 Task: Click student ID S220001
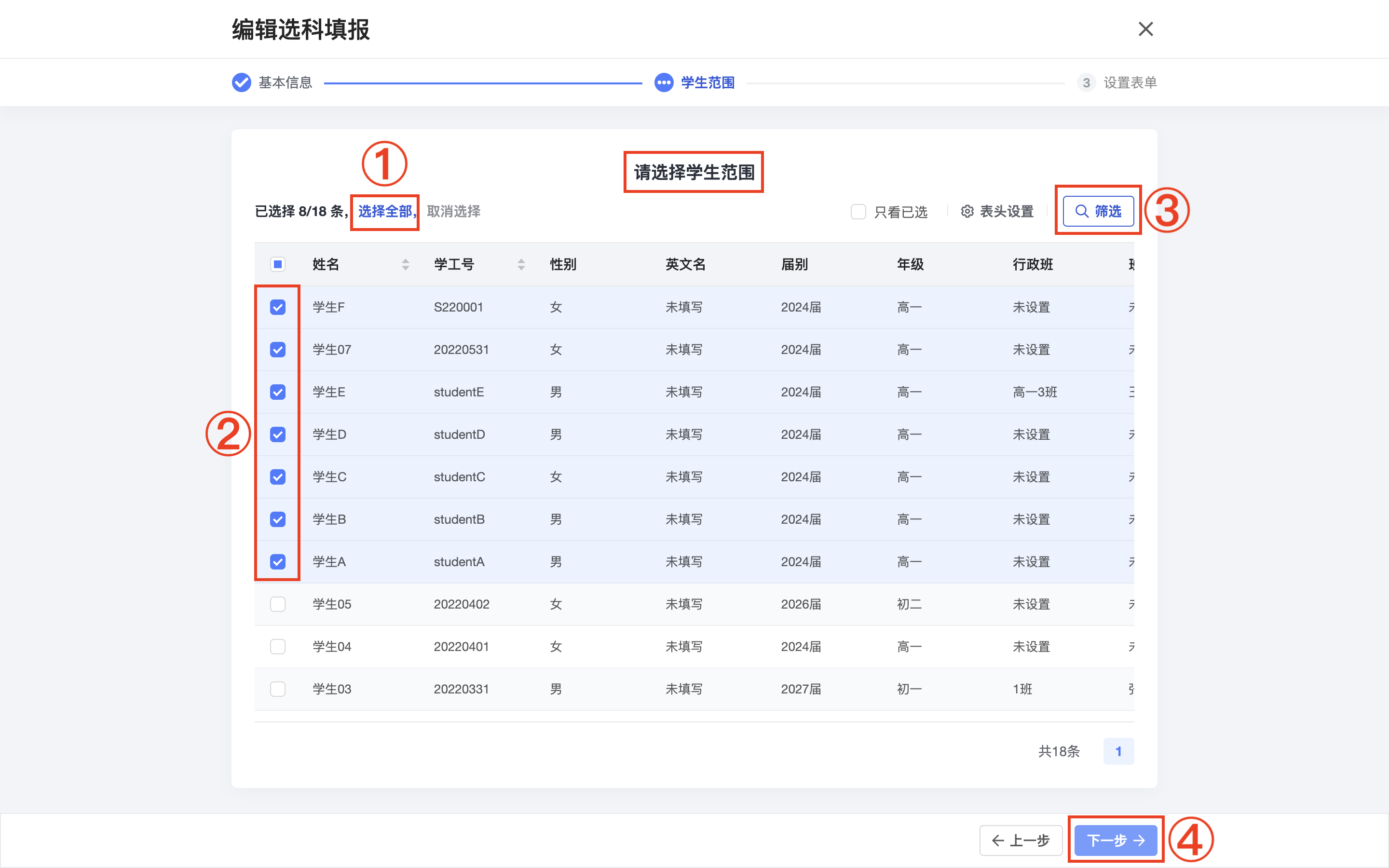[x=458, y=307]
